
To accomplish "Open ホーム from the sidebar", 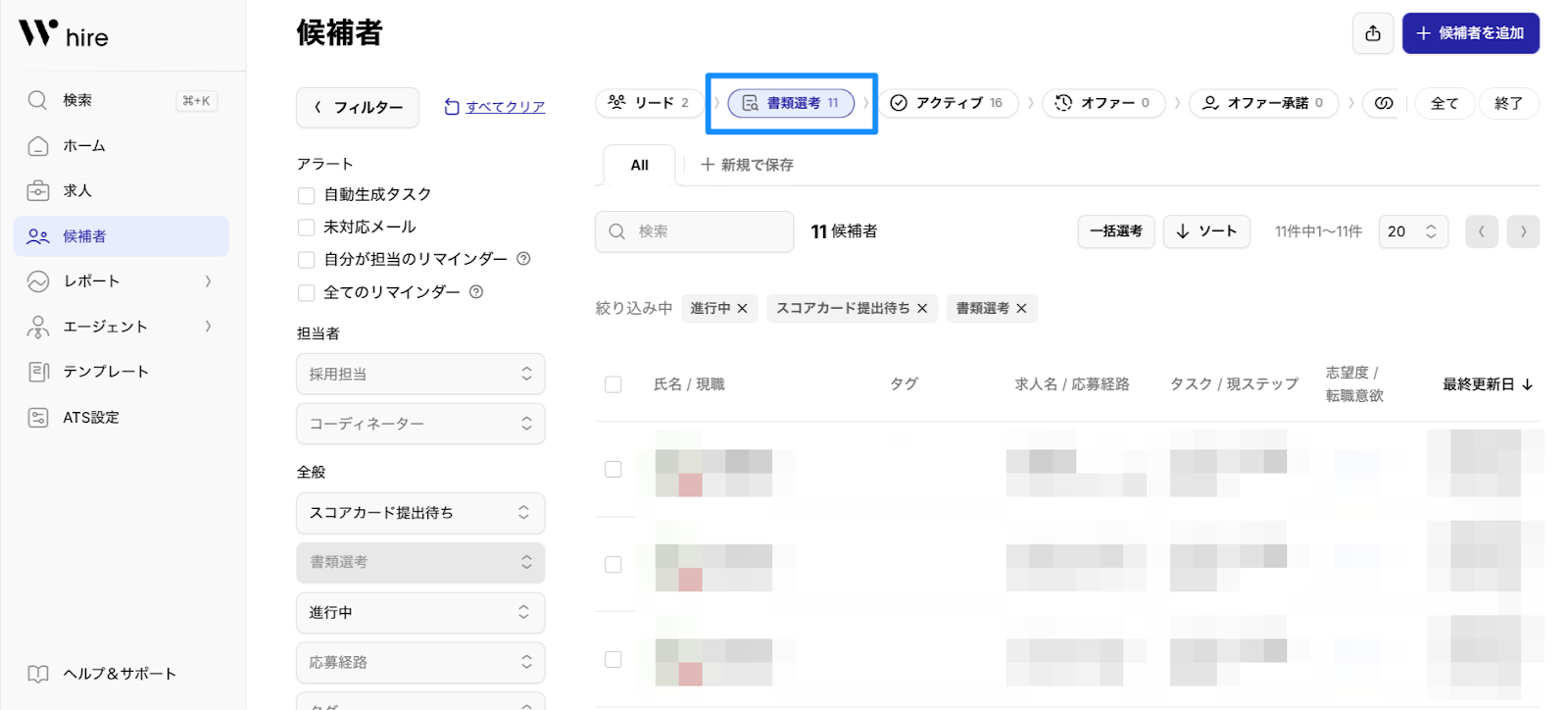I will point(84,146).
